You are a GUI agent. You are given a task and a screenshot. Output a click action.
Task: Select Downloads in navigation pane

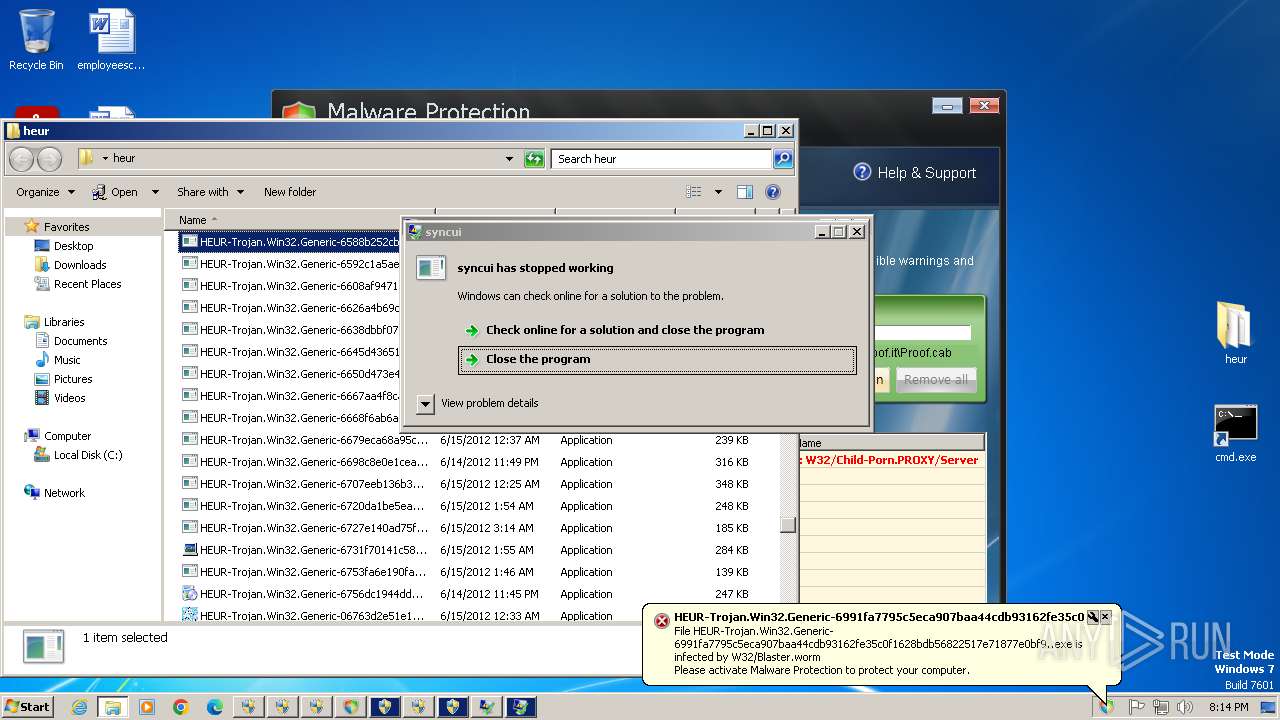pyautogui.click(x=80, y=265)
